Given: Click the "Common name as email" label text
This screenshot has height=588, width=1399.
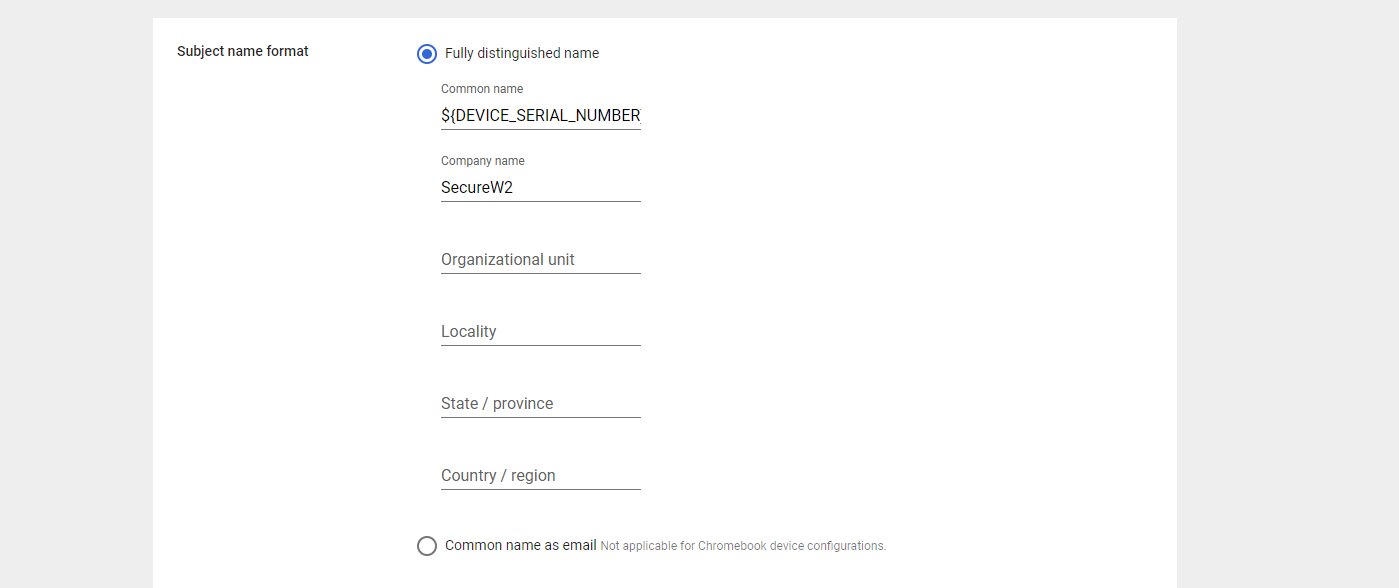Looking at the screenshot, I should 520,545.
